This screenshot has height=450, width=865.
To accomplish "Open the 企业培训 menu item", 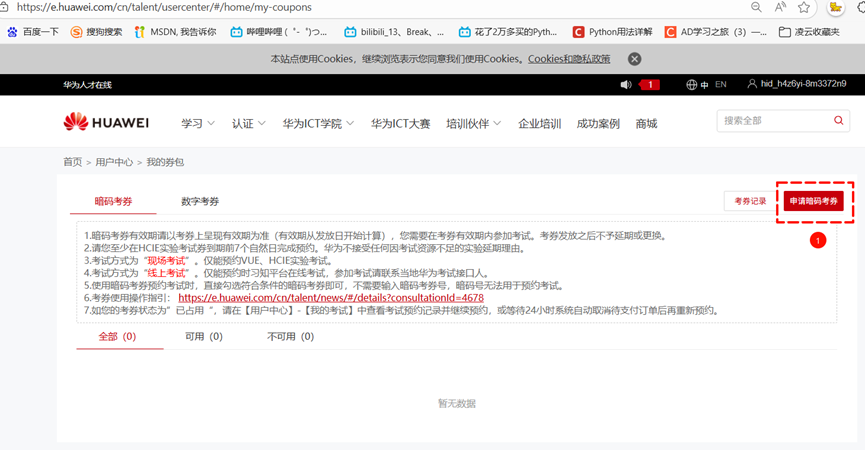I will (540, 124).
